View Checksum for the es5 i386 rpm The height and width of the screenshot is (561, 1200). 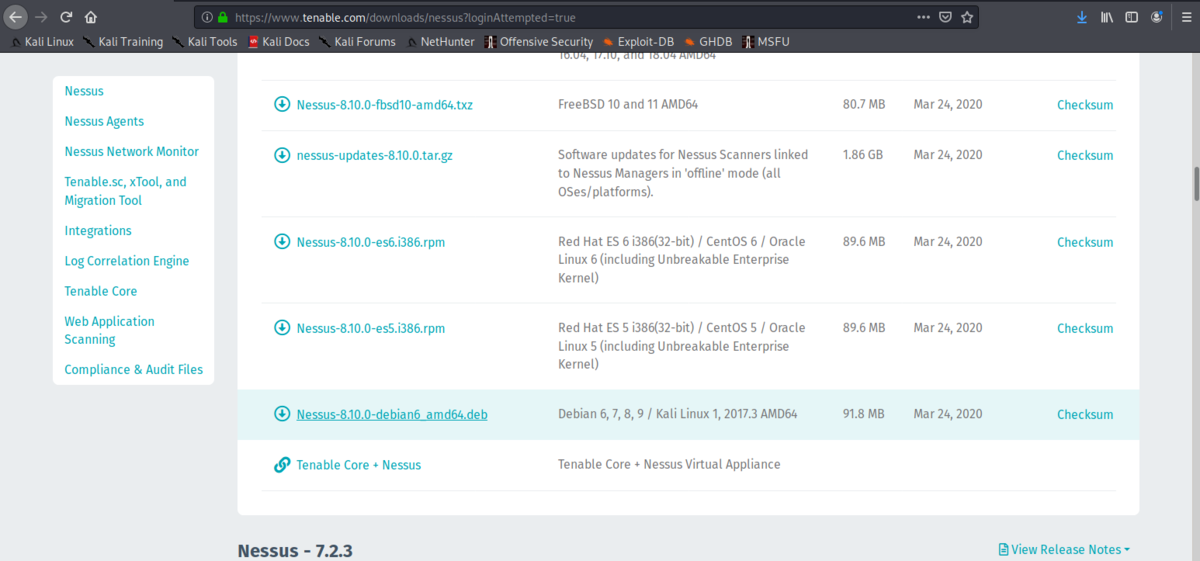point(1085,328)
